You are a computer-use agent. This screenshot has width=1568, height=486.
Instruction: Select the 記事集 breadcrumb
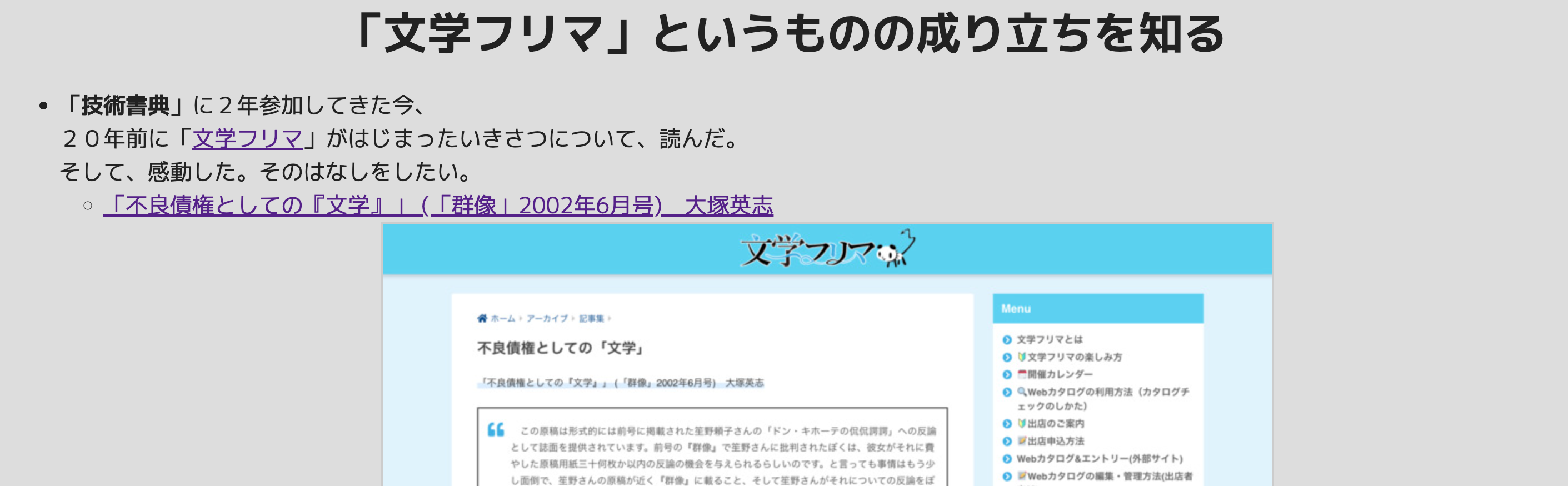[591, 319]
